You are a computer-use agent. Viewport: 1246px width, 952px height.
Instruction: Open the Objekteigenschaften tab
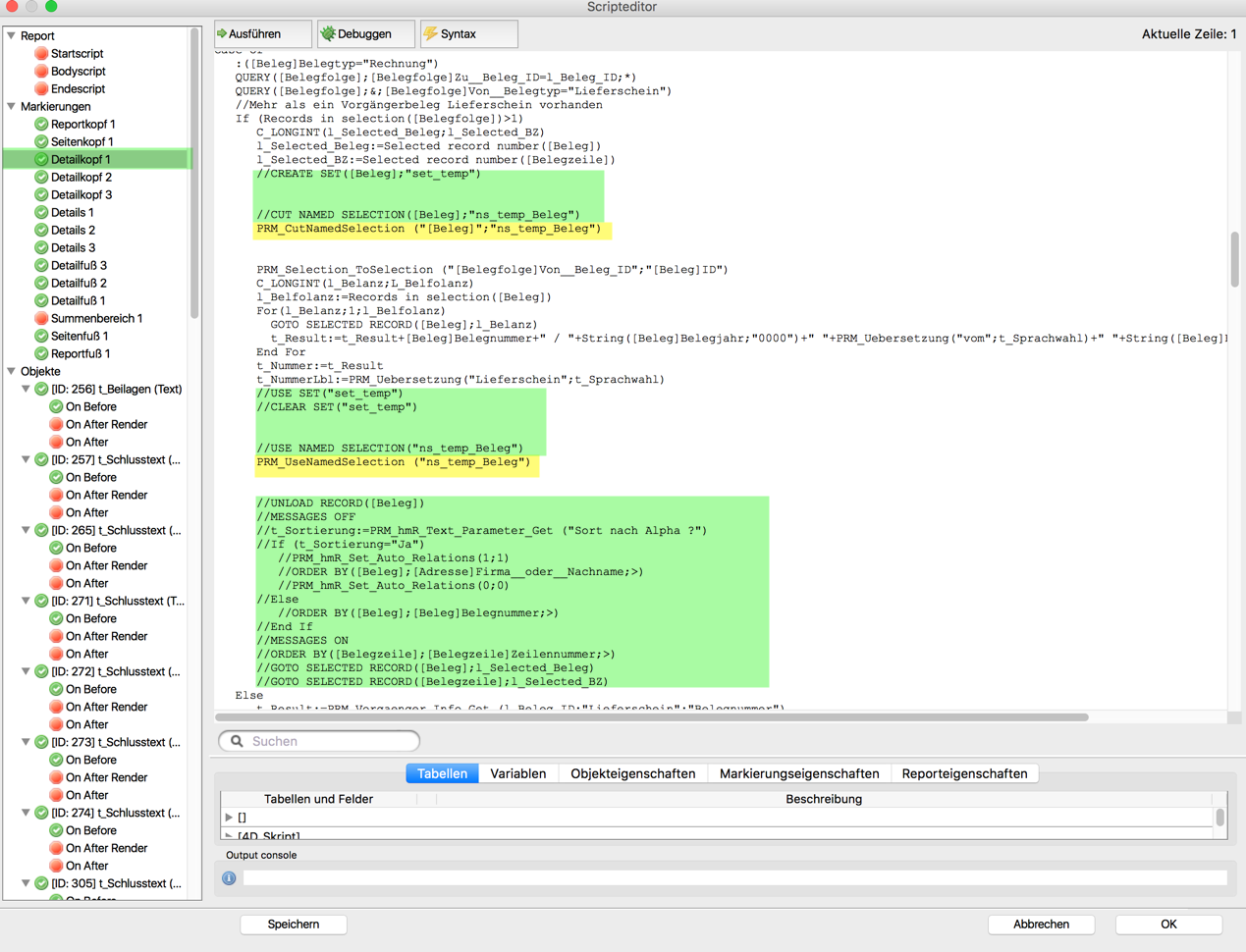(x=632, y=773)
